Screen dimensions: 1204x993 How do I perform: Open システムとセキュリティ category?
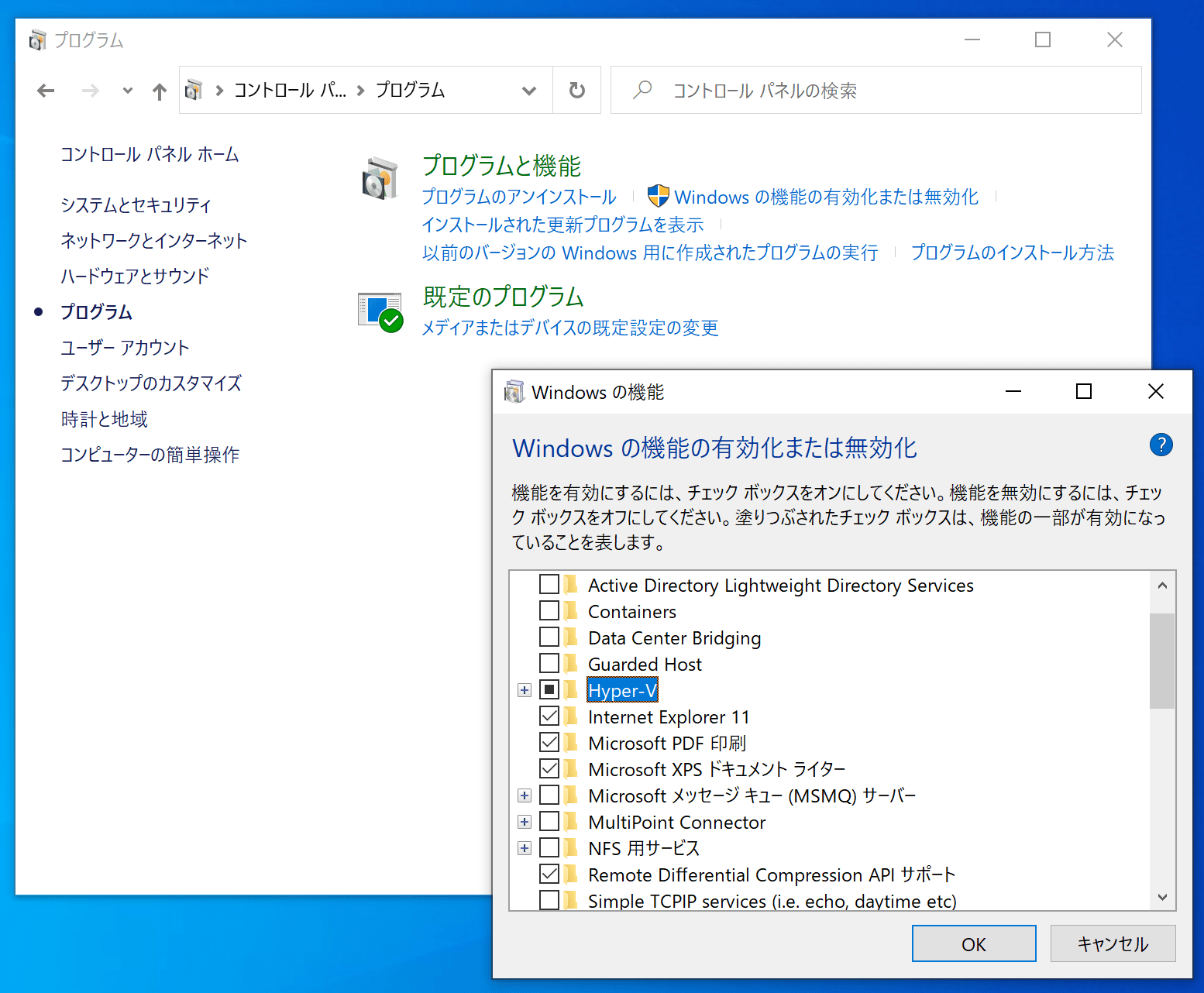(x=136, y=205)
